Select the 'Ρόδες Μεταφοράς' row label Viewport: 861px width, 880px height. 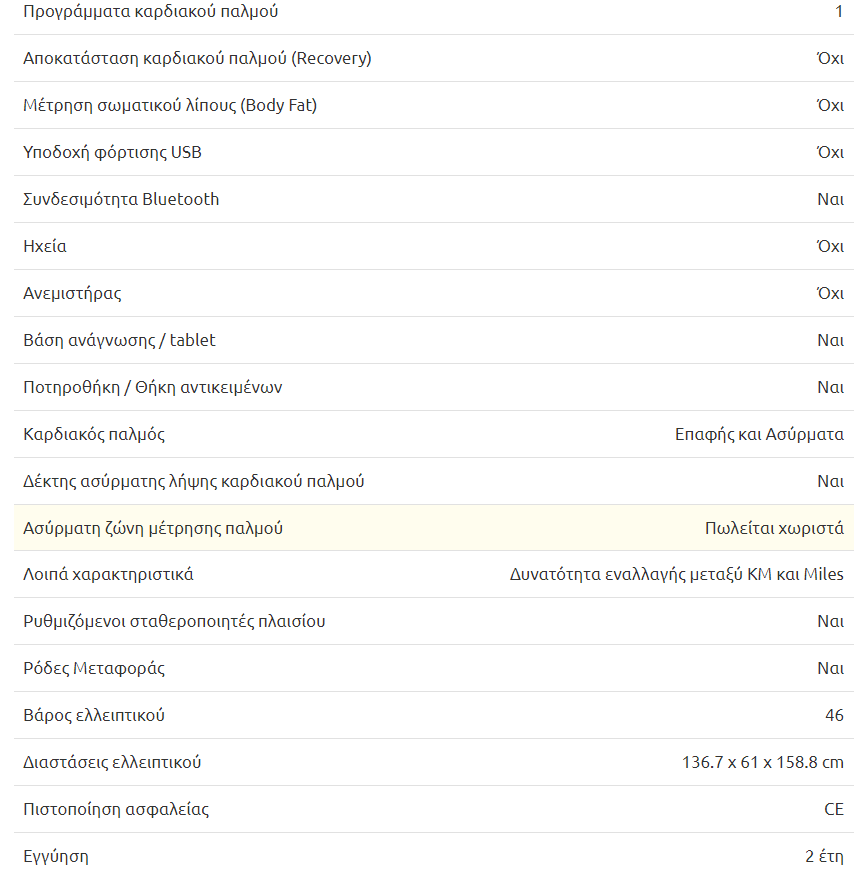point(94,668)
